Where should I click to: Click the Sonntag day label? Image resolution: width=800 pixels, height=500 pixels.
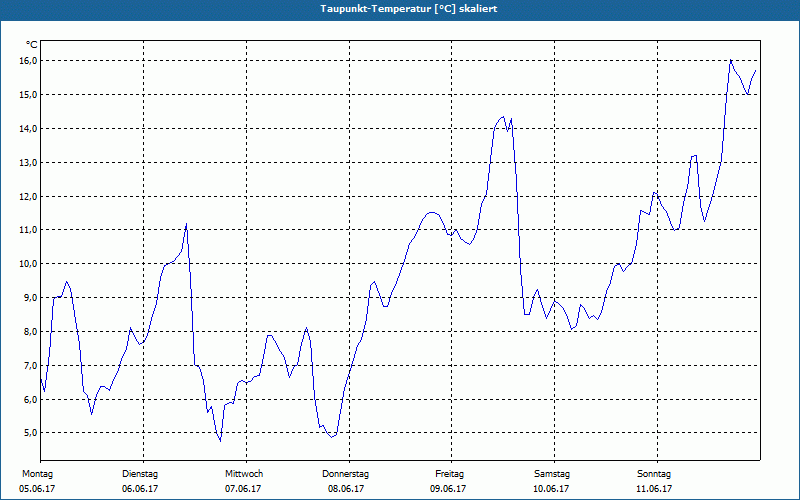click(x=654, y=474)
